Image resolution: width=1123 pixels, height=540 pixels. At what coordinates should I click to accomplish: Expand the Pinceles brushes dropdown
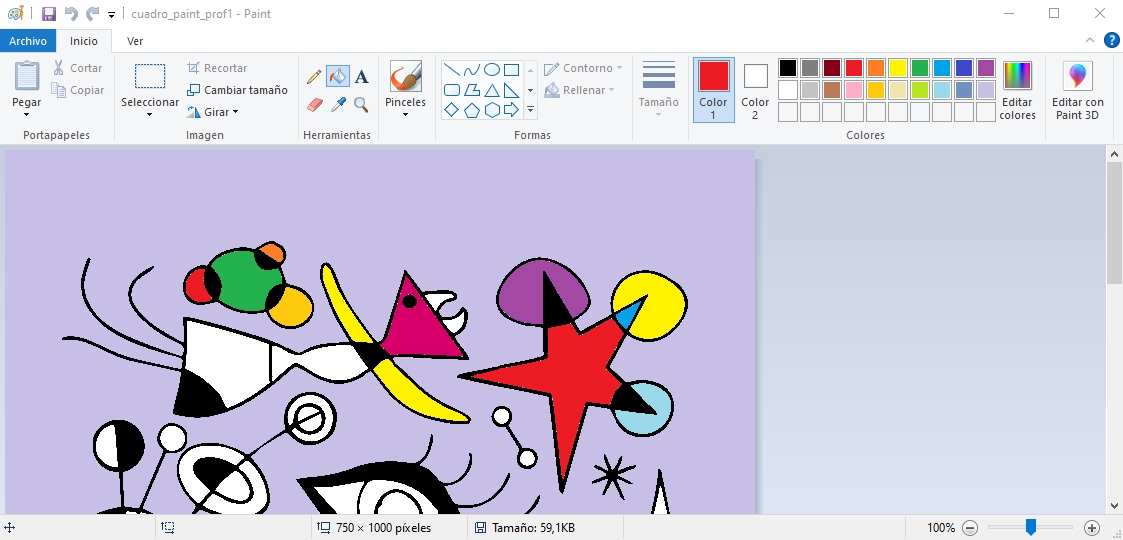point(405,114)
